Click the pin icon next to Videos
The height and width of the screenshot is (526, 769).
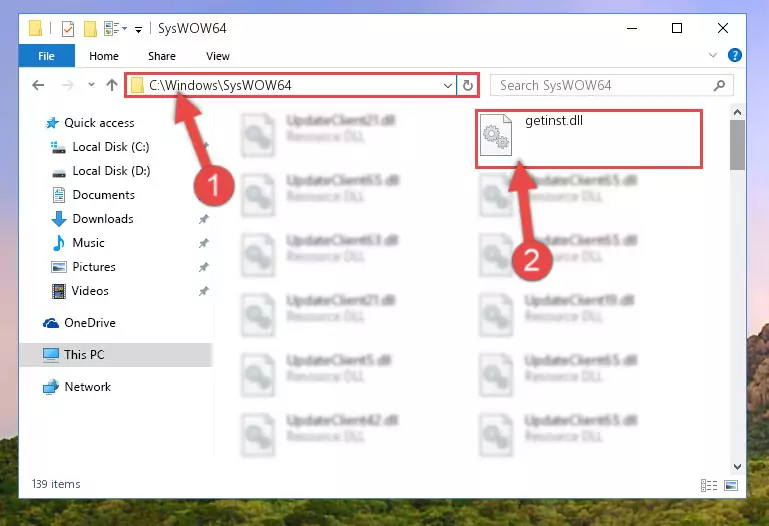point(204,291)
